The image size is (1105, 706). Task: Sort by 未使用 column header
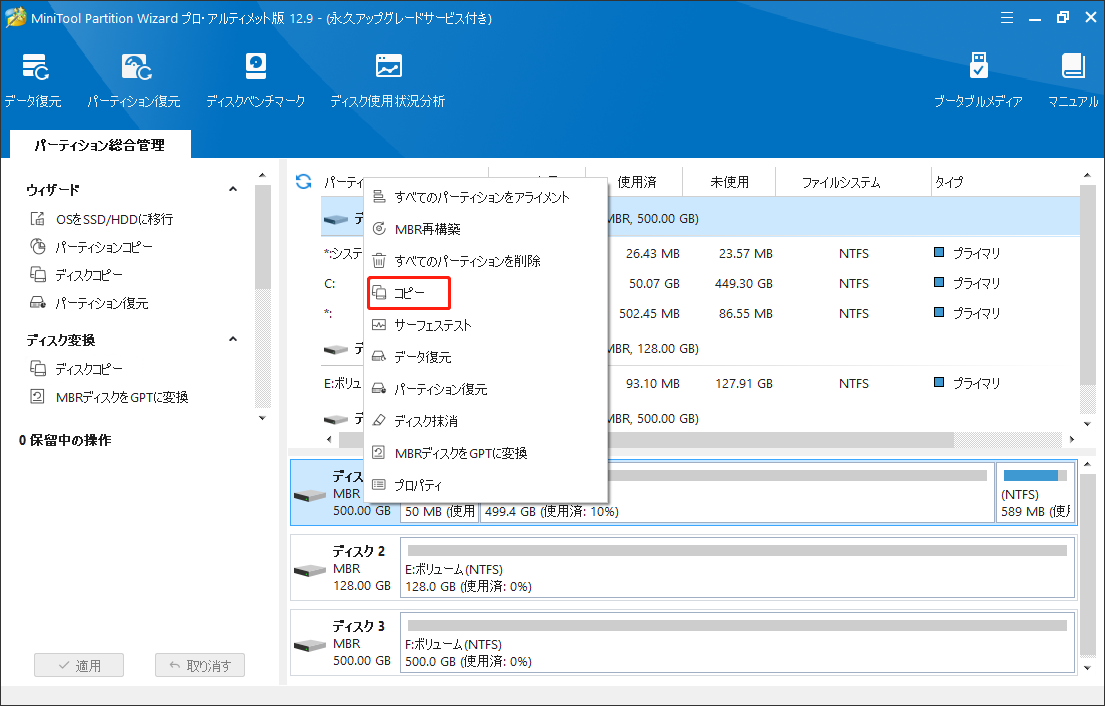tap(729, 182)
